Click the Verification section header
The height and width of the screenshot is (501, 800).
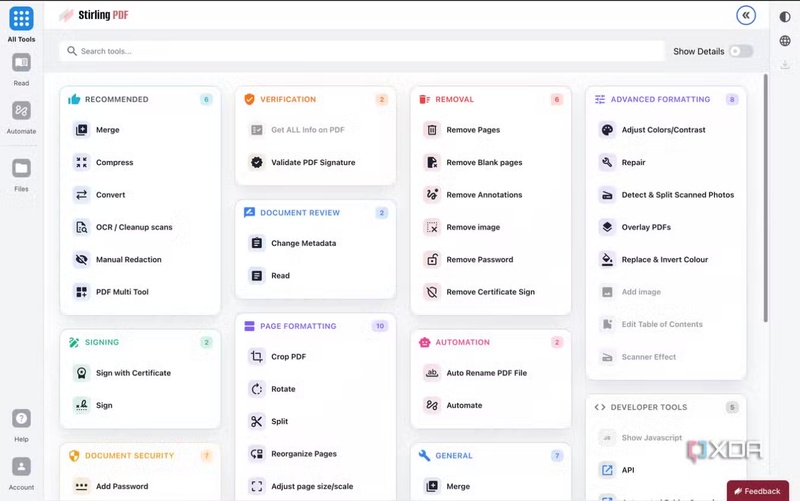[x=315, y=99]
